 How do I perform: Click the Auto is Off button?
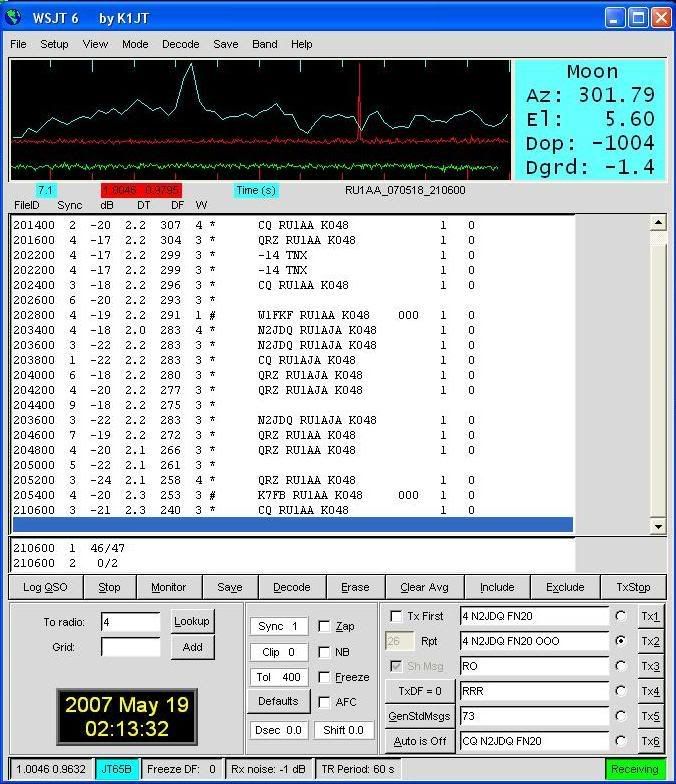pyautogui.click(x=420, y=741)
